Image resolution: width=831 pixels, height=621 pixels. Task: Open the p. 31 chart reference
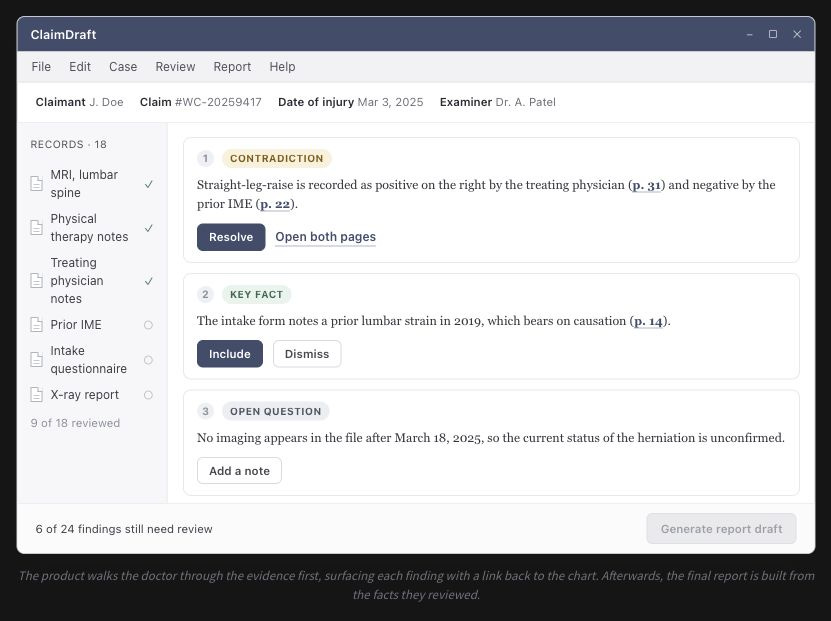pos(647,185)
